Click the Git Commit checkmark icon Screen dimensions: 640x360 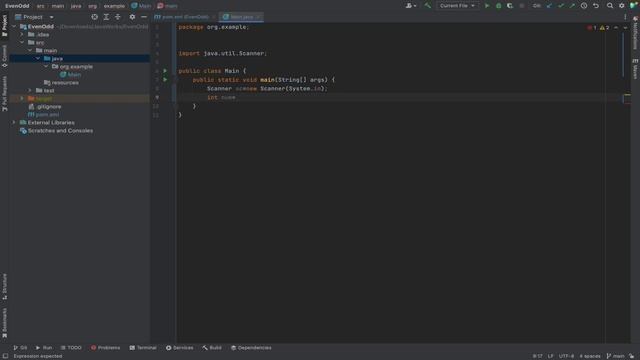click(x=561, y=6)
